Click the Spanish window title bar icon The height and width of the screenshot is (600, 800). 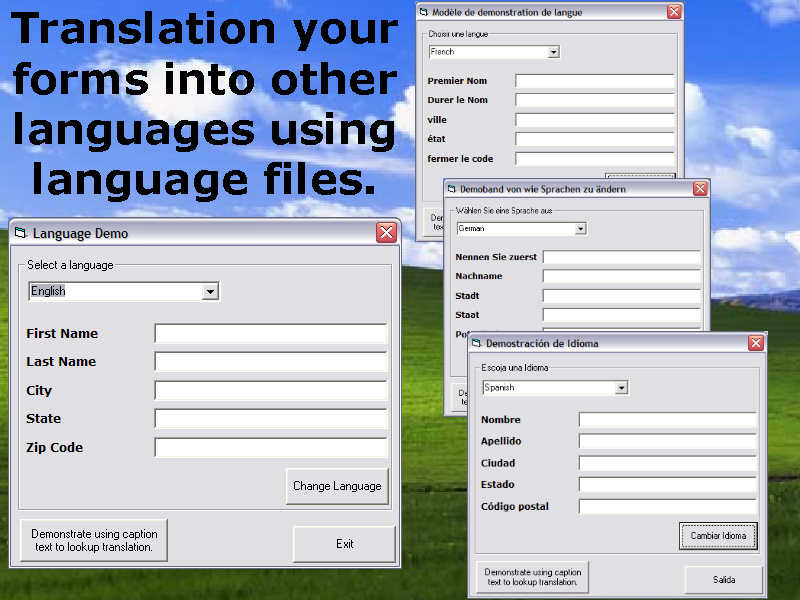(477, 343)
